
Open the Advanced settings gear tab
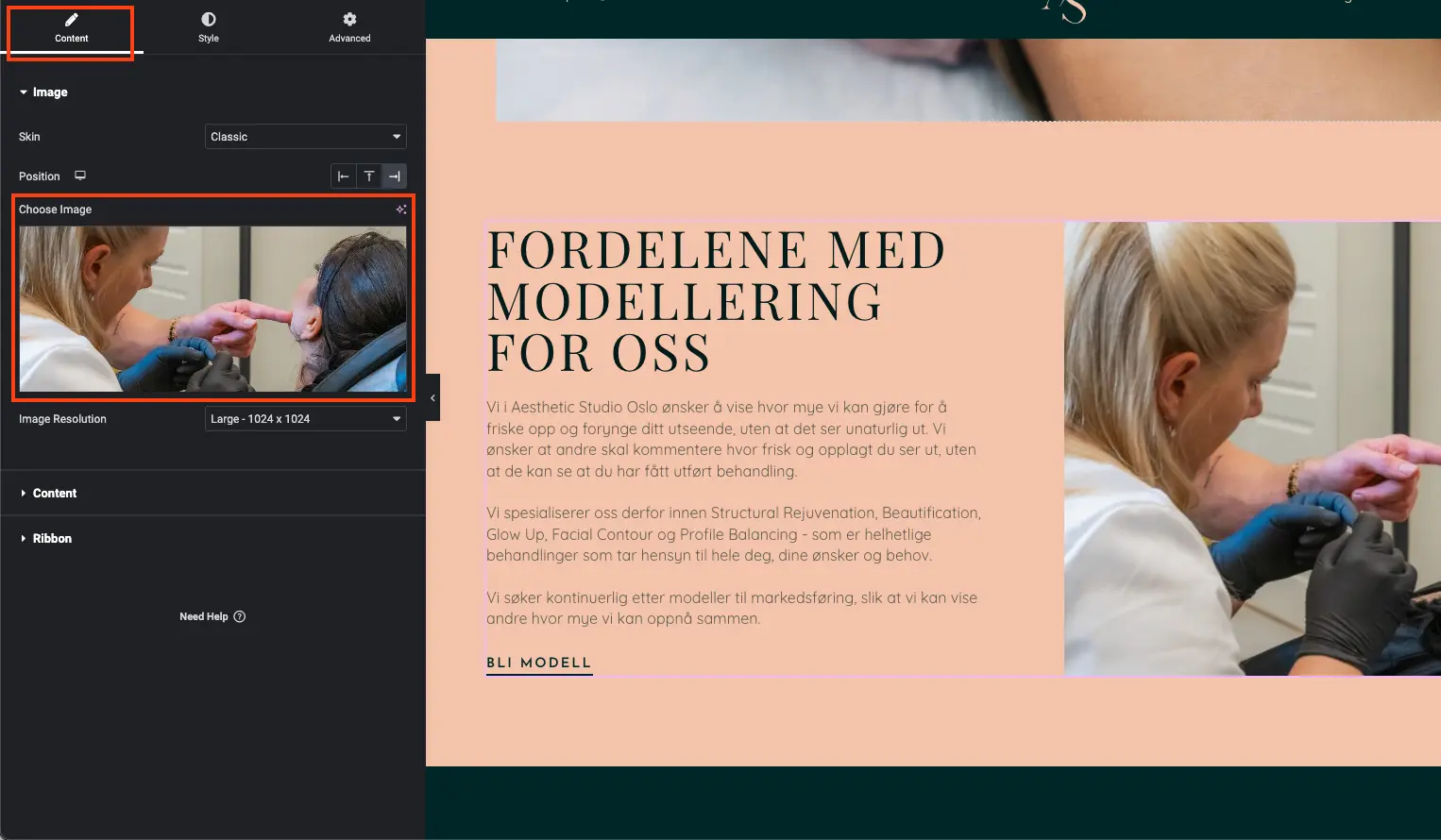click(349, 28)
